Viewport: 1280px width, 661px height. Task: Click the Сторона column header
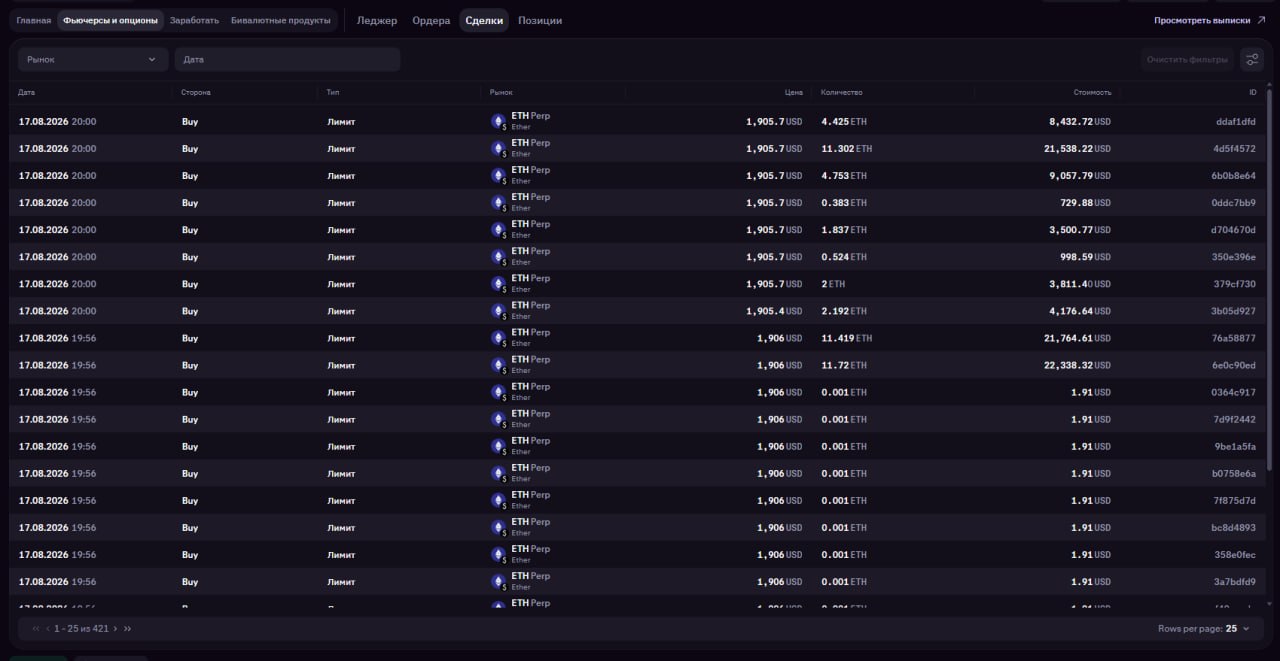click(x=196, y=92)
